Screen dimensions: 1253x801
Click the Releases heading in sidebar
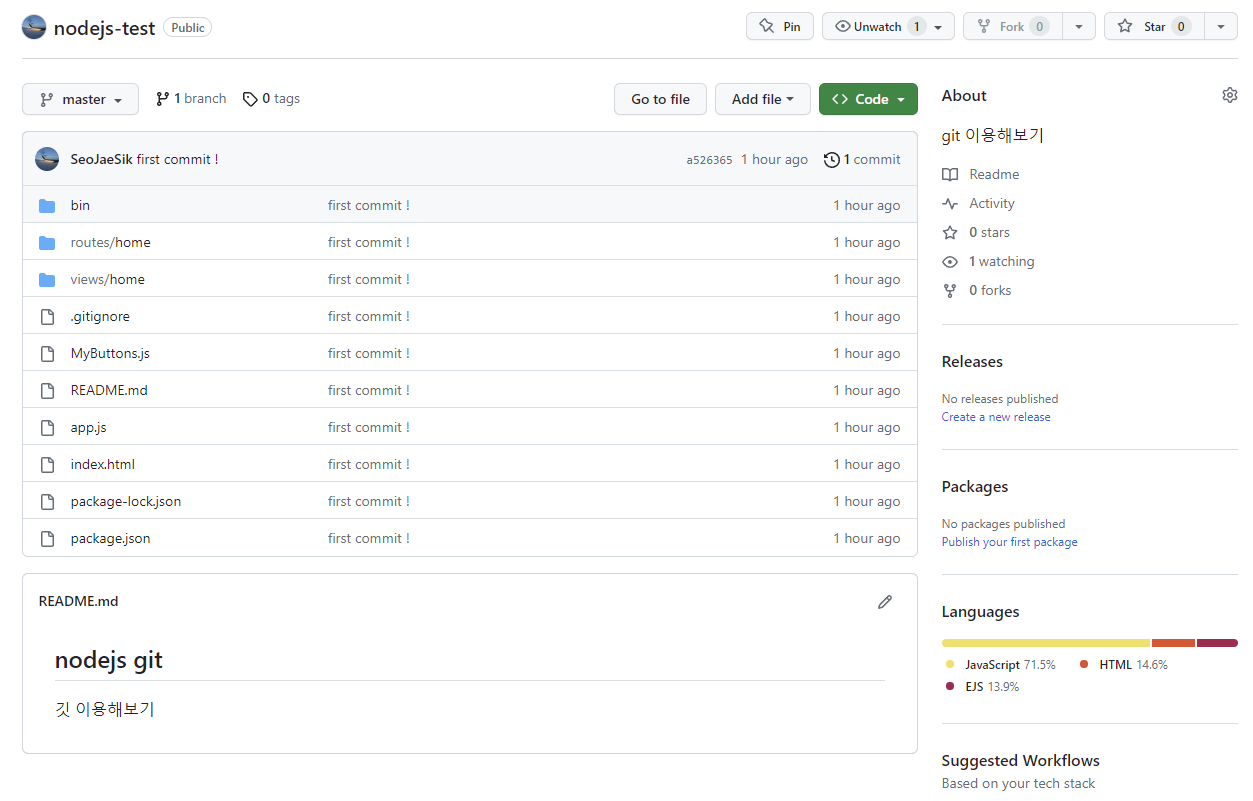pos(972,362)
